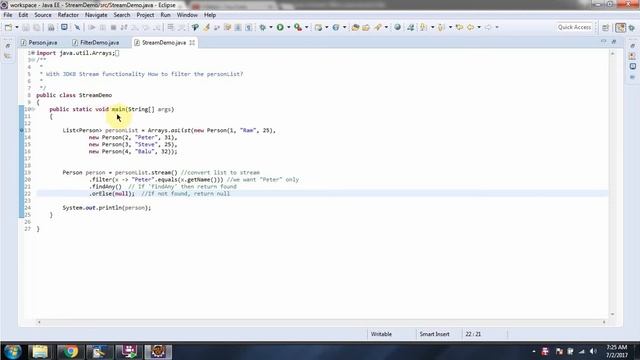Screen dimensions: 640x360
Task: Click the Open Task folder icon
Action: point(366,27)
